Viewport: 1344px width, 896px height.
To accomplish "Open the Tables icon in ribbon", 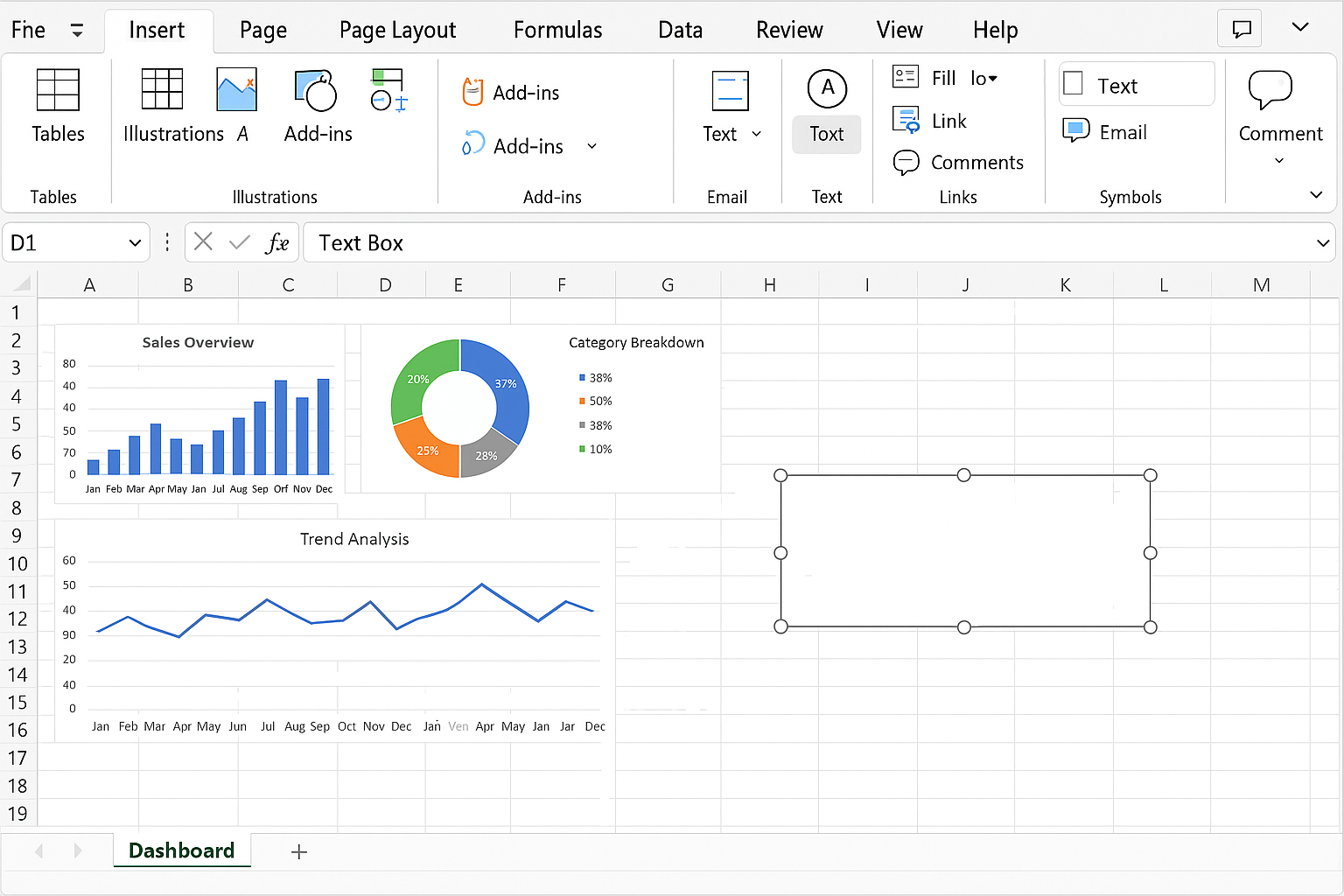I will pyautogui.click(x=58, y=89).
